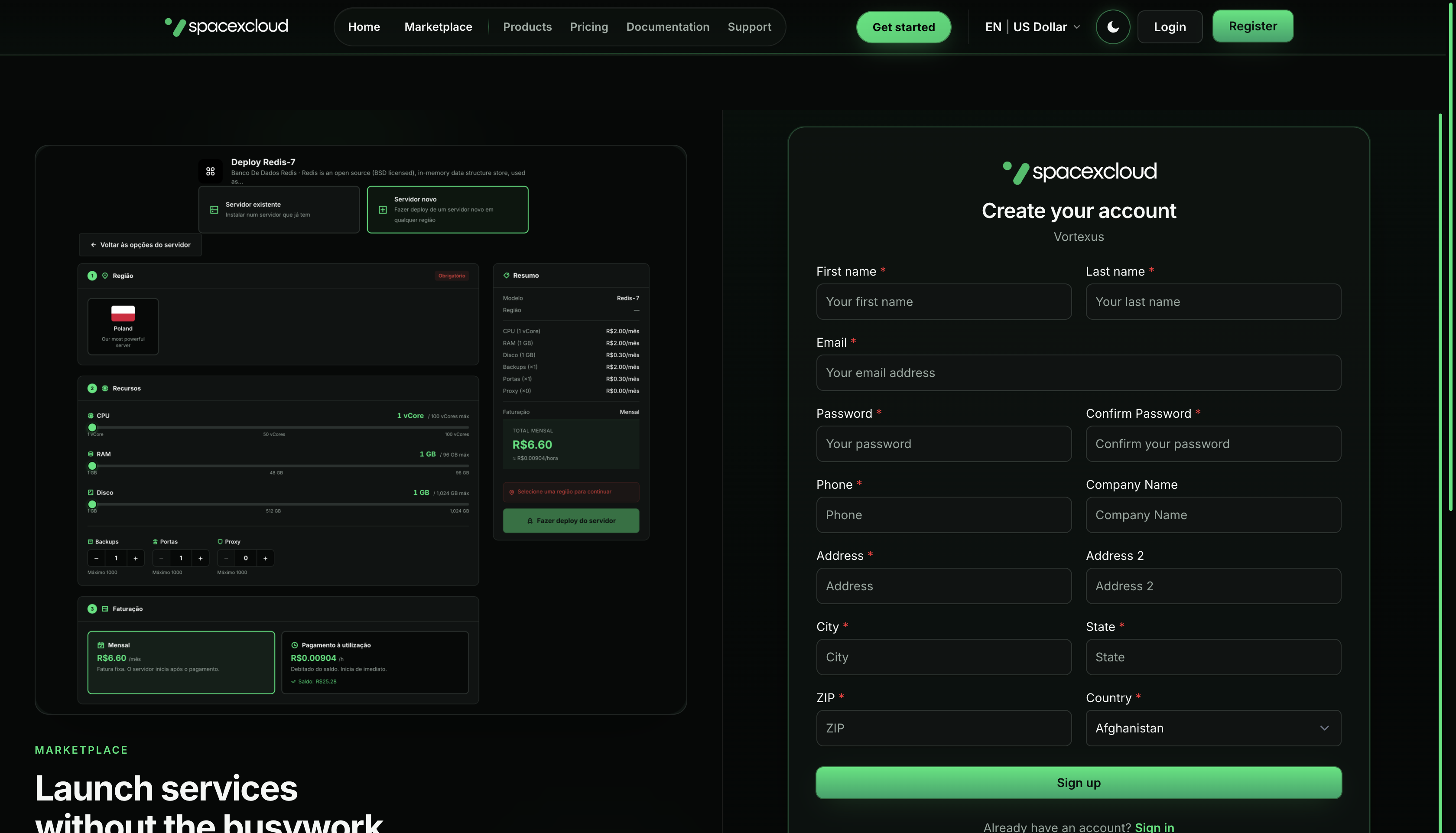Click the Recursos section icon
Image resolution: width=1456 pixels, height=833 pixels.
[x=105, y=388]
